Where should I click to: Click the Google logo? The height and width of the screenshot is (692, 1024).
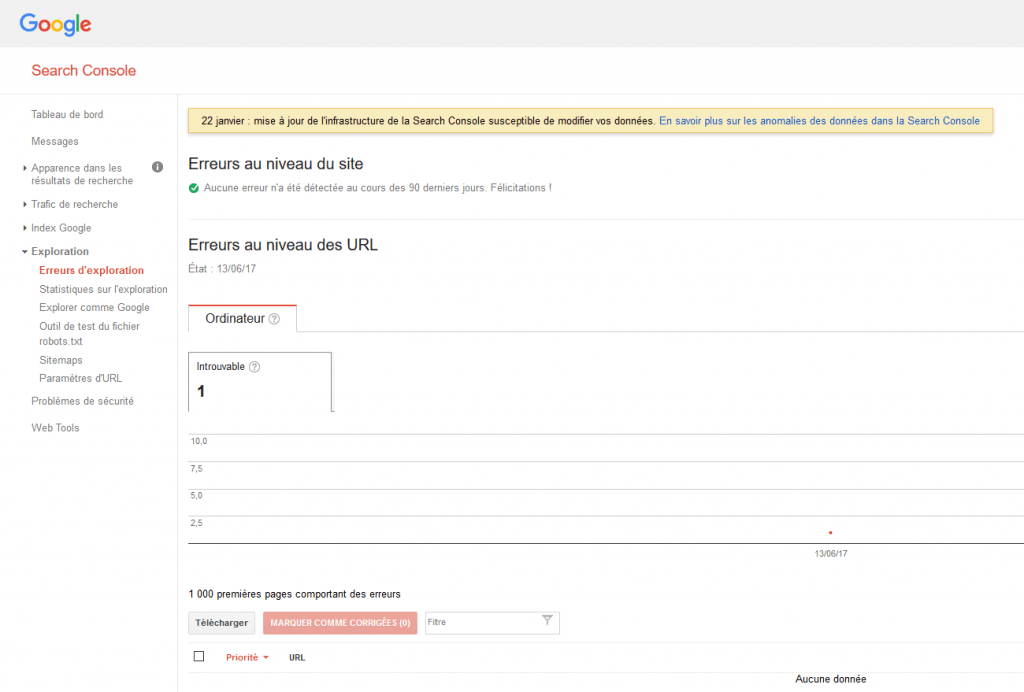[x=56, y=24]
